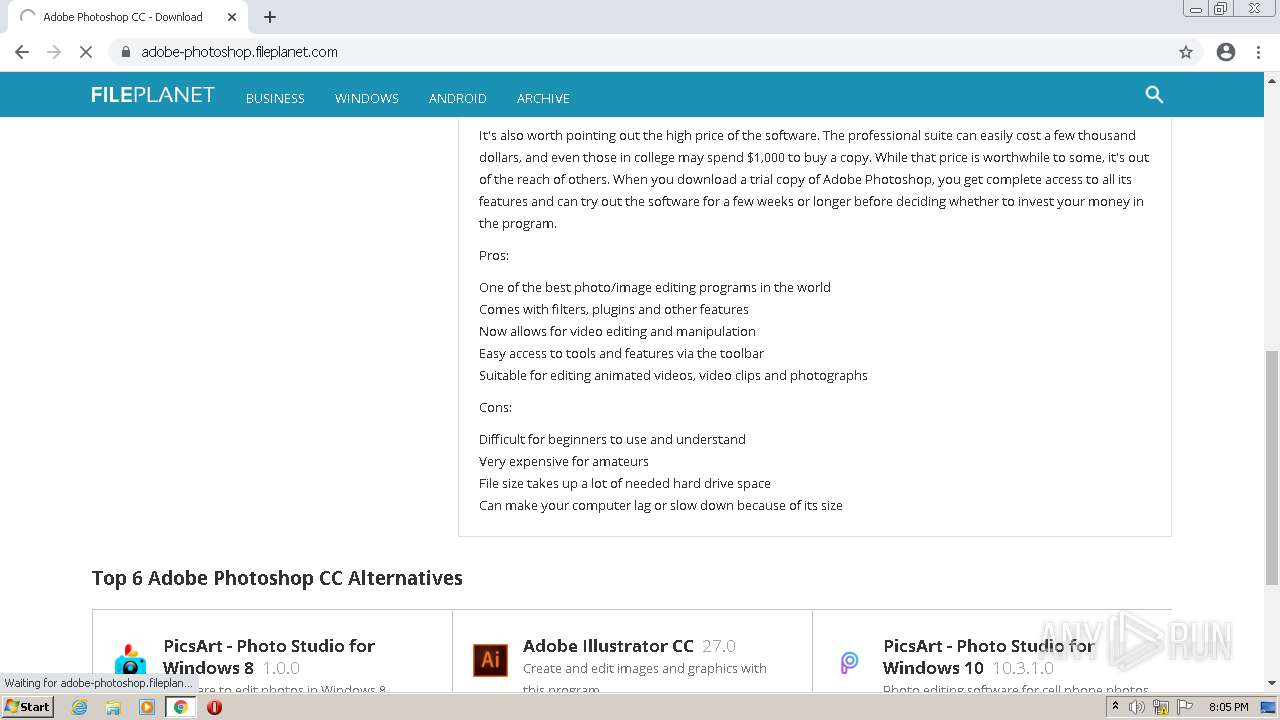Click 'Can make your computer lag or slow down' line
1280x720 pixels.
[x=661, y=505]
